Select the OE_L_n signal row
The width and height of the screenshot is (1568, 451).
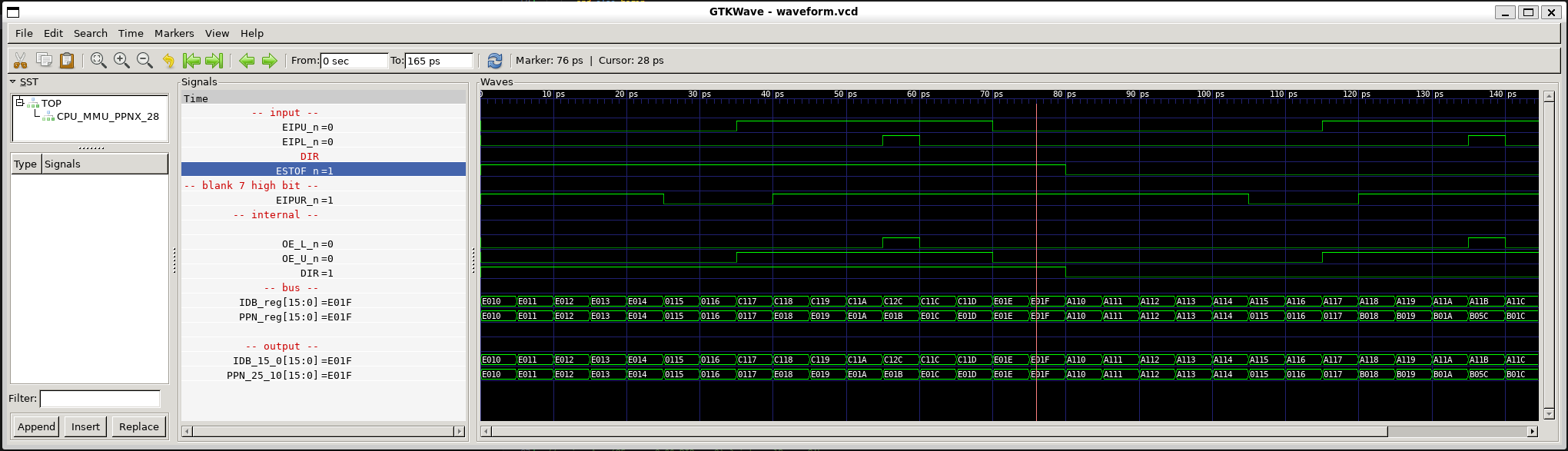pos(324,244)
